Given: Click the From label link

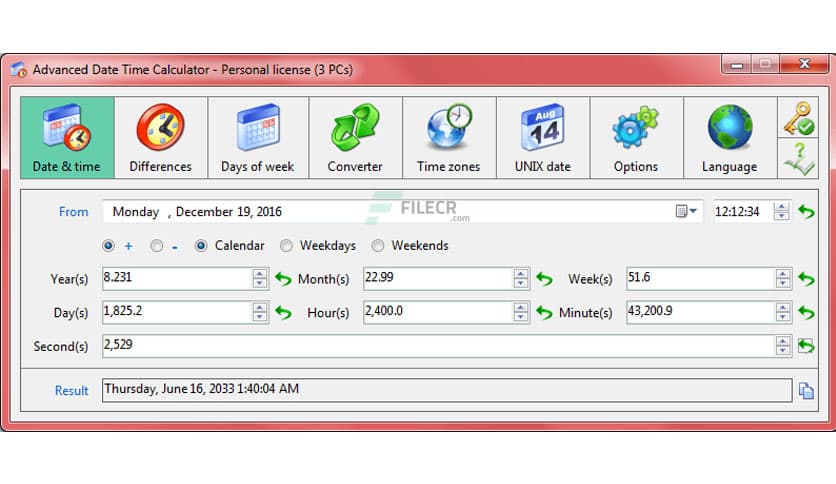Looking at the screenshot, I should tap(74, 212).
